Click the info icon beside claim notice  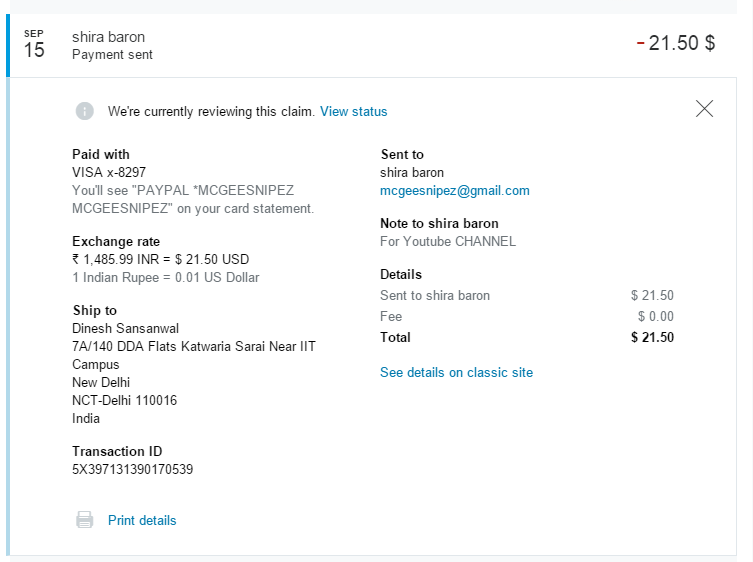(x=85, y=111)
